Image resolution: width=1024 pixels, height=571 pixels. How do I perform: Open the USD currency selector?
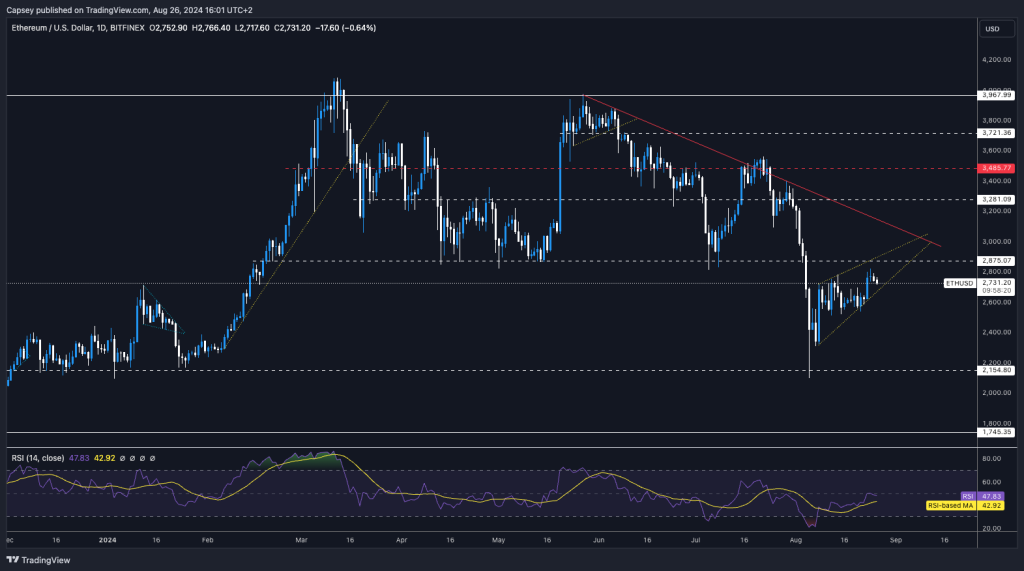tap(992, 28)
